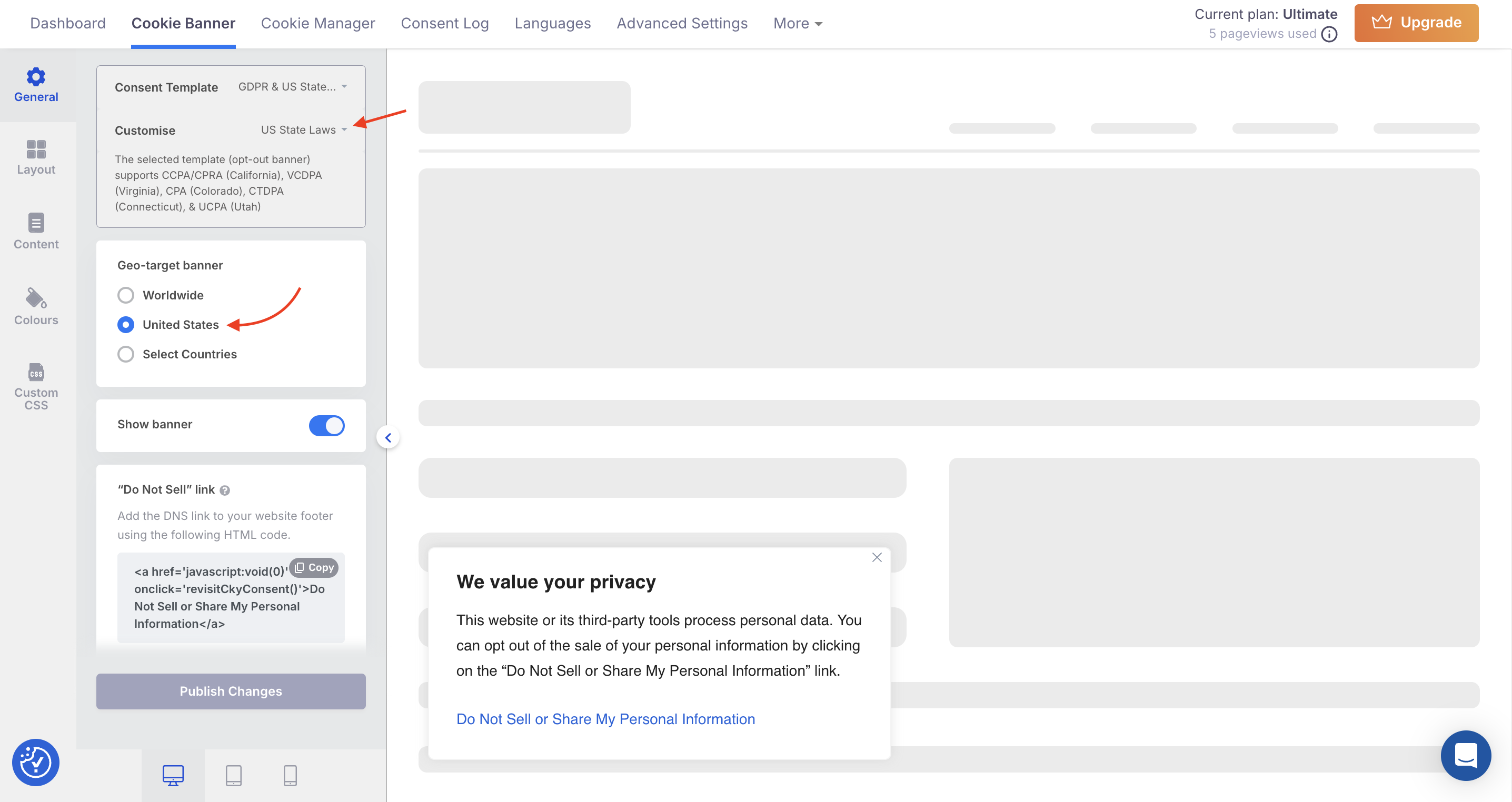This screenshot has width=1512, height=802.
Task: Expand the Consent Template dropdown
Action: pos(292,87)
